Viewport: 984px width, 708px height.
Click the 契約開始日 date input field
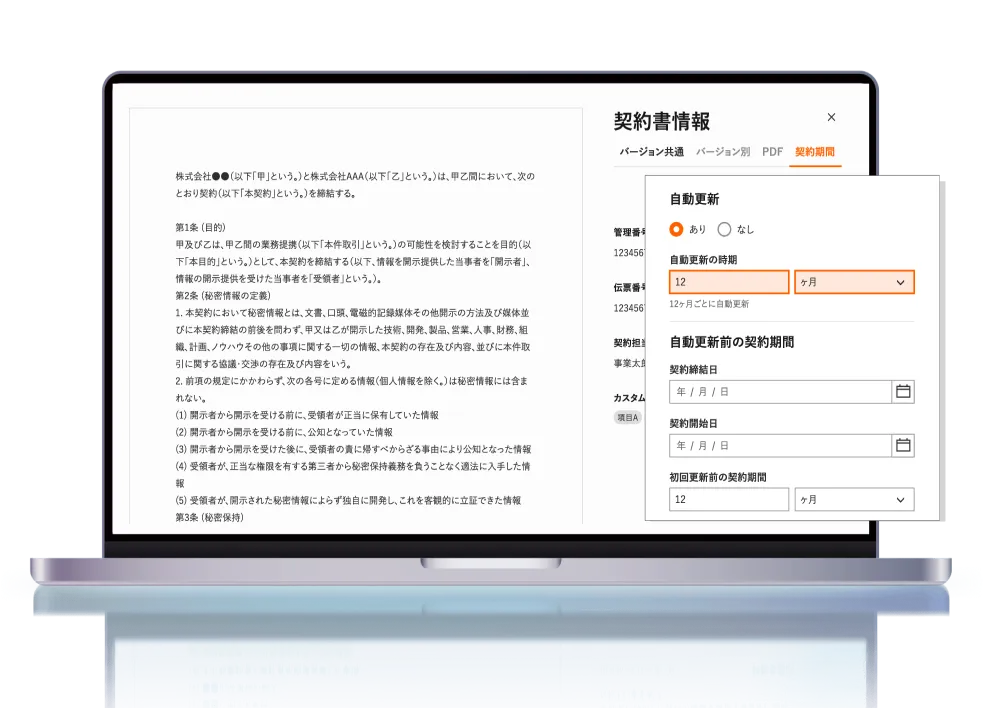pyautogui.click(x=780, y=446)
